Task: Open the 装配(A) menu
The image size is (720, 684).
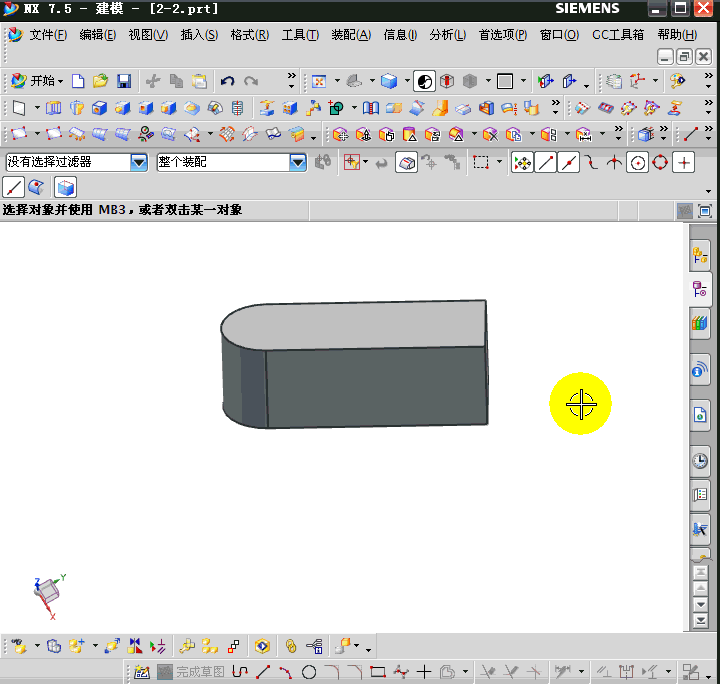Action: coord(351,35)
